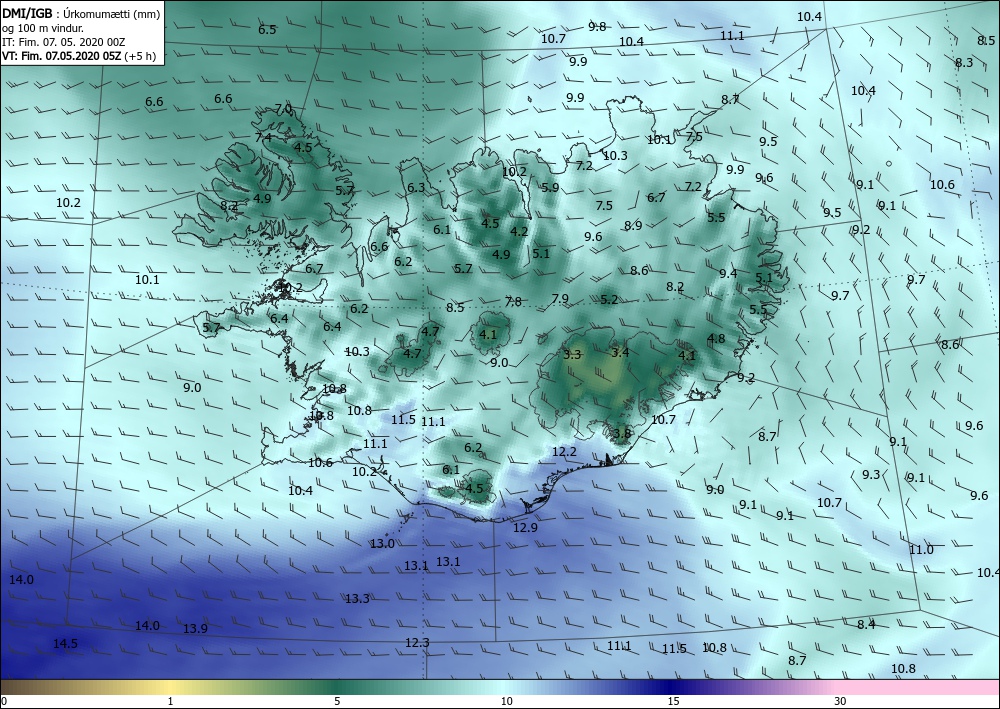Click the '8.9' value in the northeast interior
This screenshot has width=1000, height=709.
(x=633, y=225)
